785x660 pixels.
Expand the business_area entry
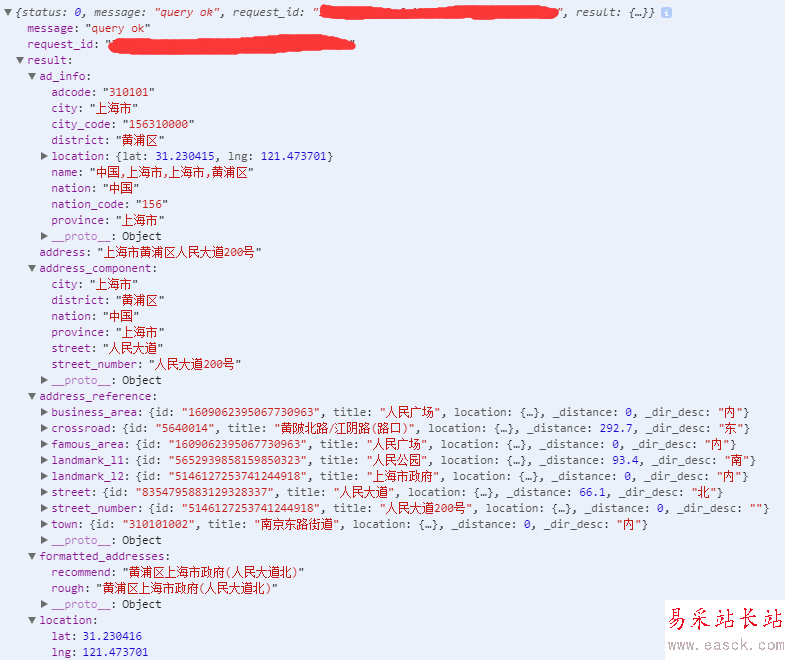click(x=44, y=412)
